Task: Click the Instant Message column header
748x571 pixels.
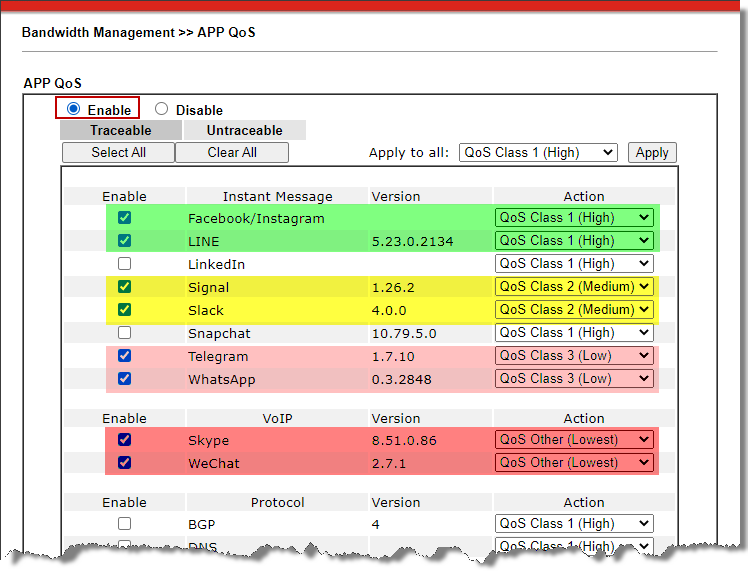Action: tap(278, 197)
